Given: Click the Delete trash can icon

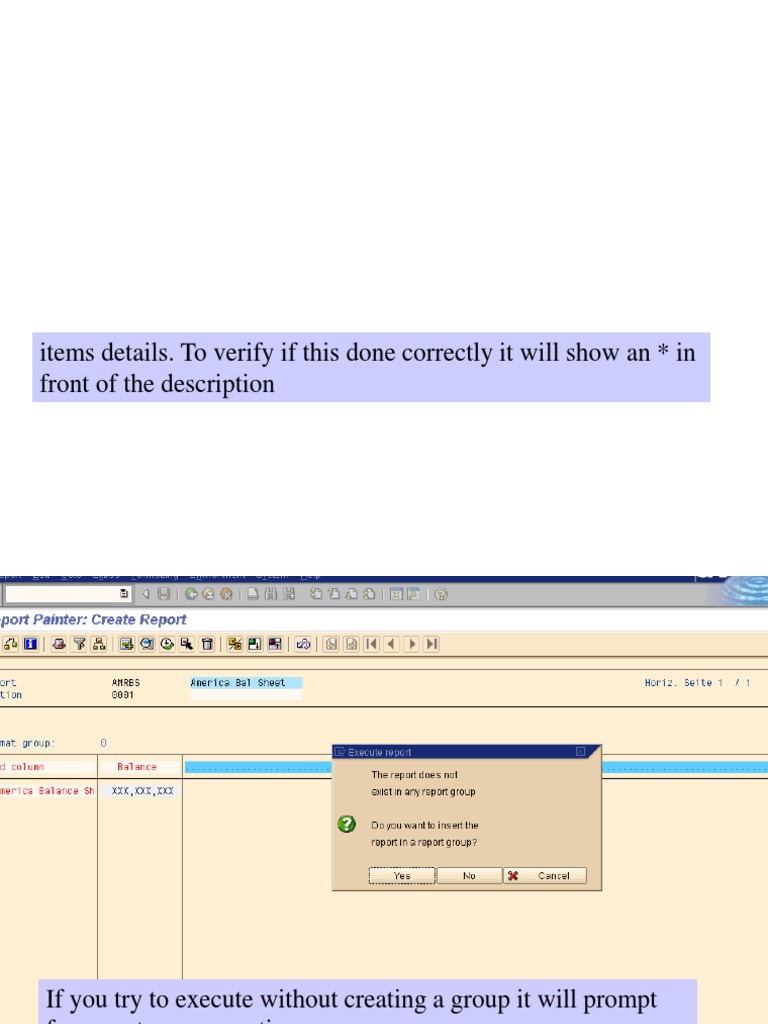Looking at the screenshot, I should (207, 644).
